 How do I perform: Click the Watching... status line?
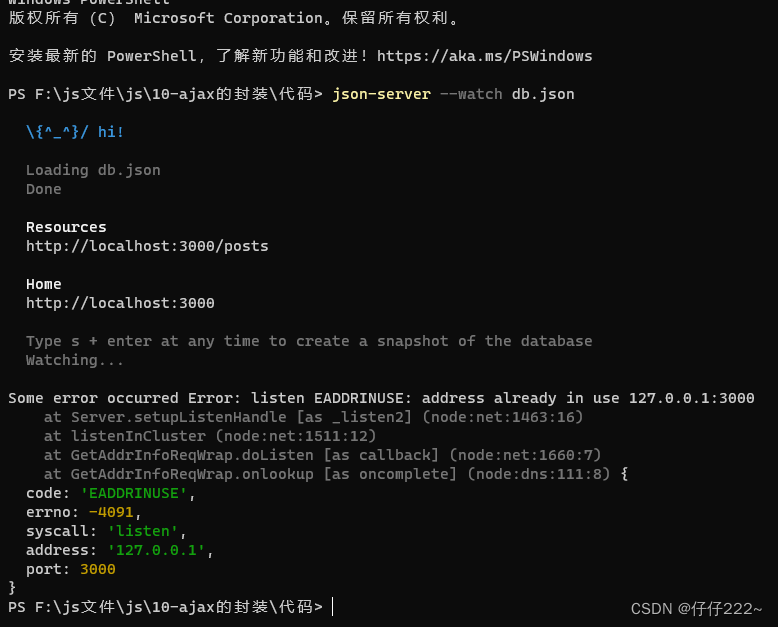(74, 360)
